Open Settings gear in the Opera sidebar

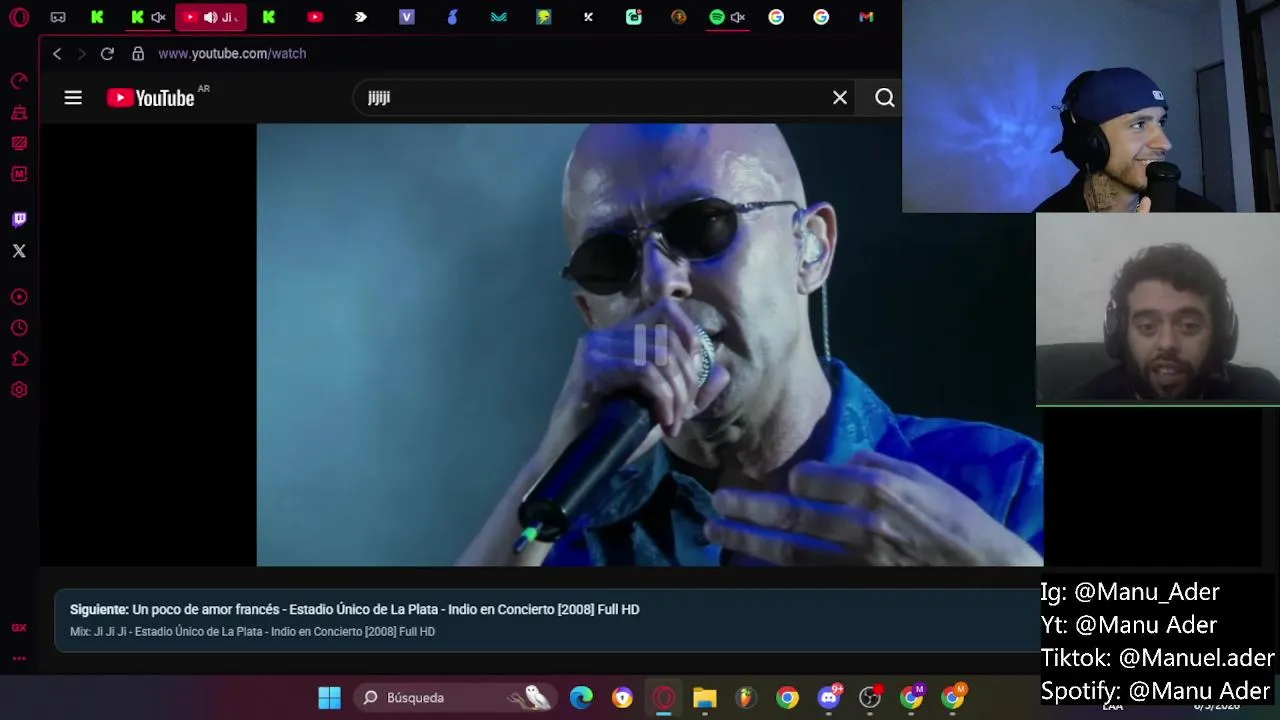[x=19, y=390]
